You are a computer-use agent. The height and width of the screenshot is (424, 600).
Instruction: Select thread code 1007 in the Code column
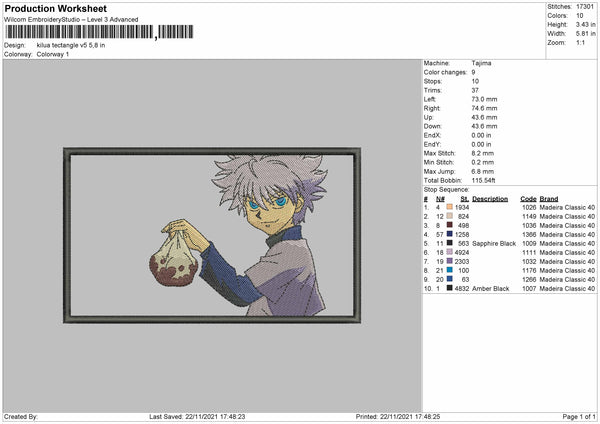[529, 289]
